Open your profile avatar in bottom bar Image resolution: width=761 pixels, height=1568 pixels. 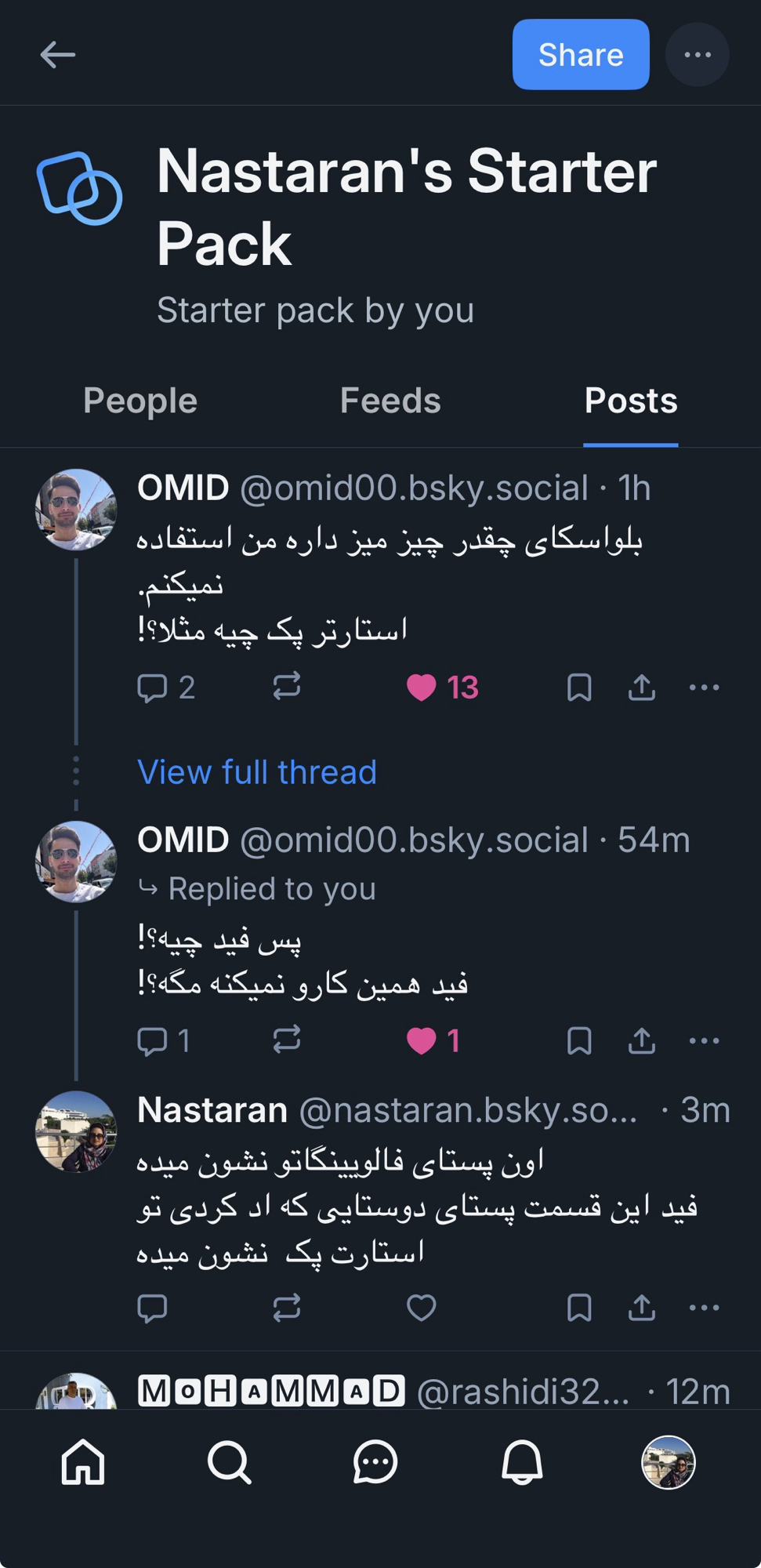coord(669,1462)
